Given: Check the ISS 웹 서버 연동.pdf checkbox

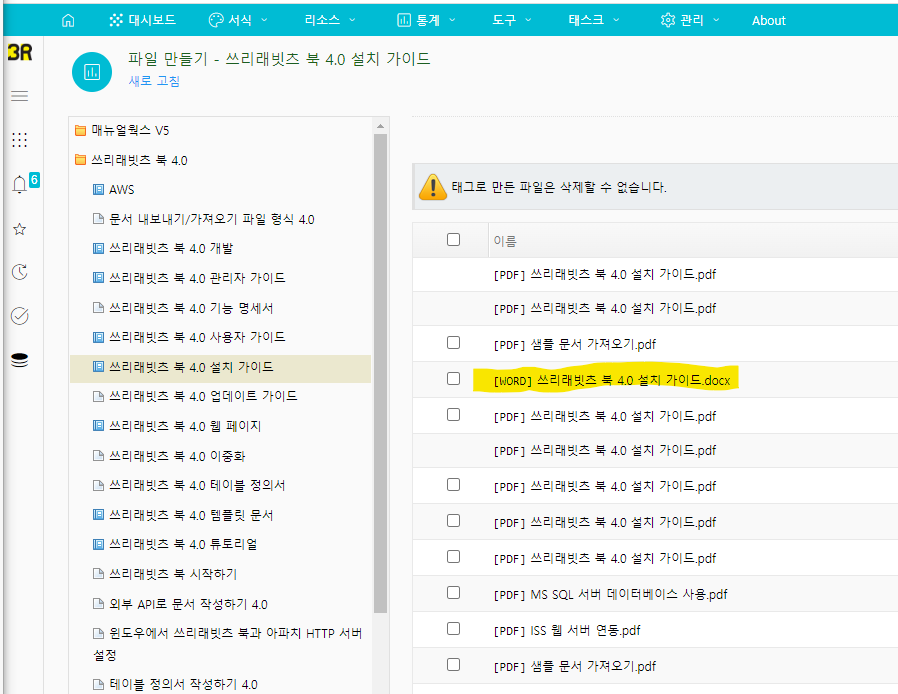Looking at the screenshot, I should (x=454, y=629).
